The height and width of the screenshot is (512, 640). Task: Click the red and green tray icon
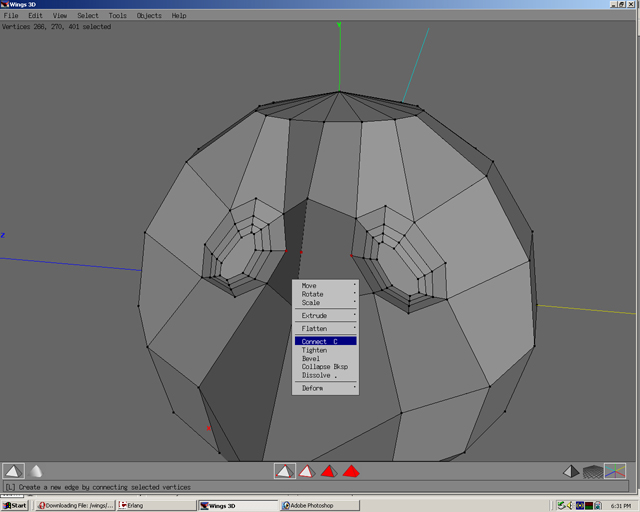point(589,505)
